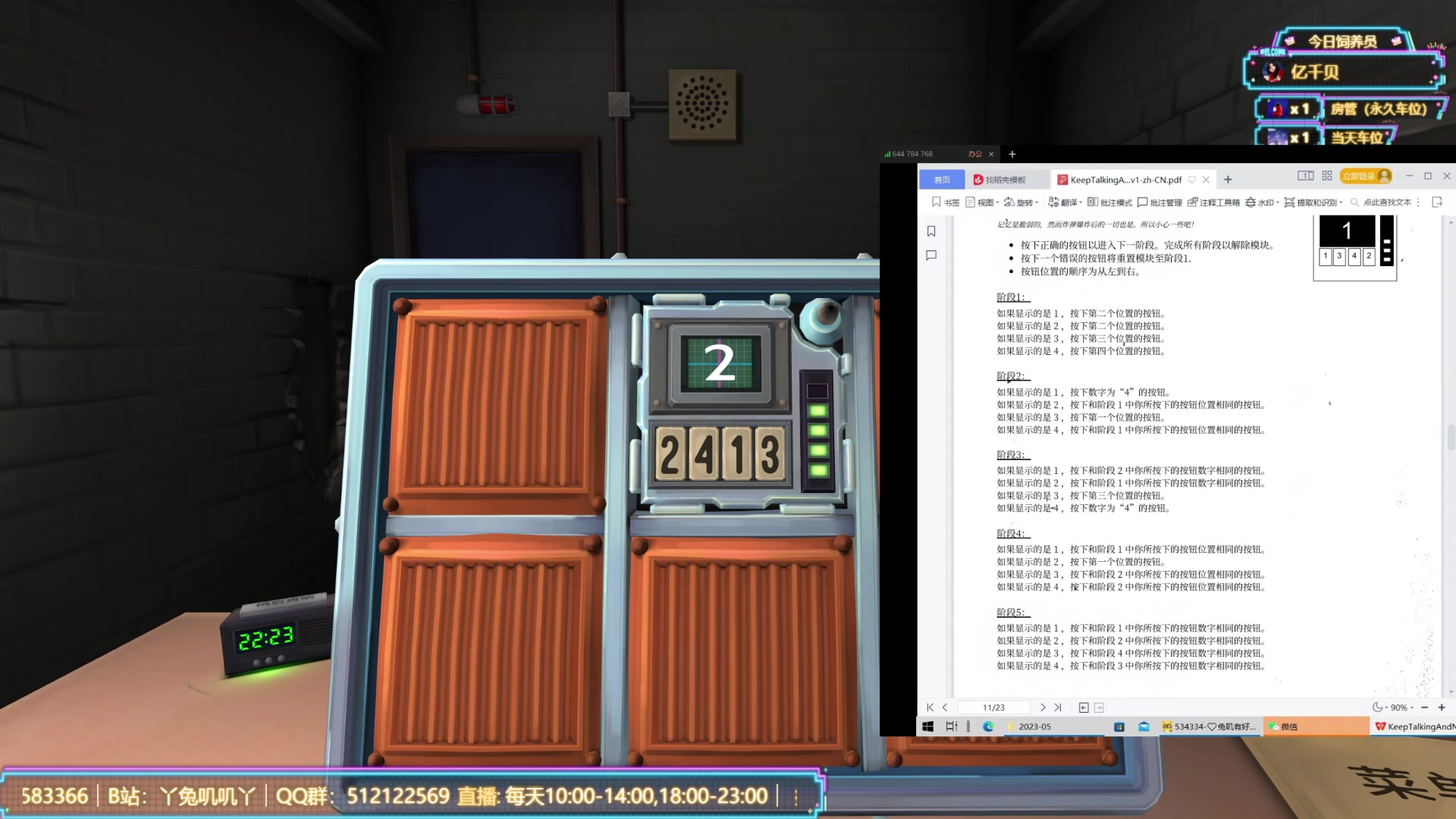Add a new document tab in WPS
Screen dimensions: 1456x819
pyautogui.click(x=1228, y=180)
